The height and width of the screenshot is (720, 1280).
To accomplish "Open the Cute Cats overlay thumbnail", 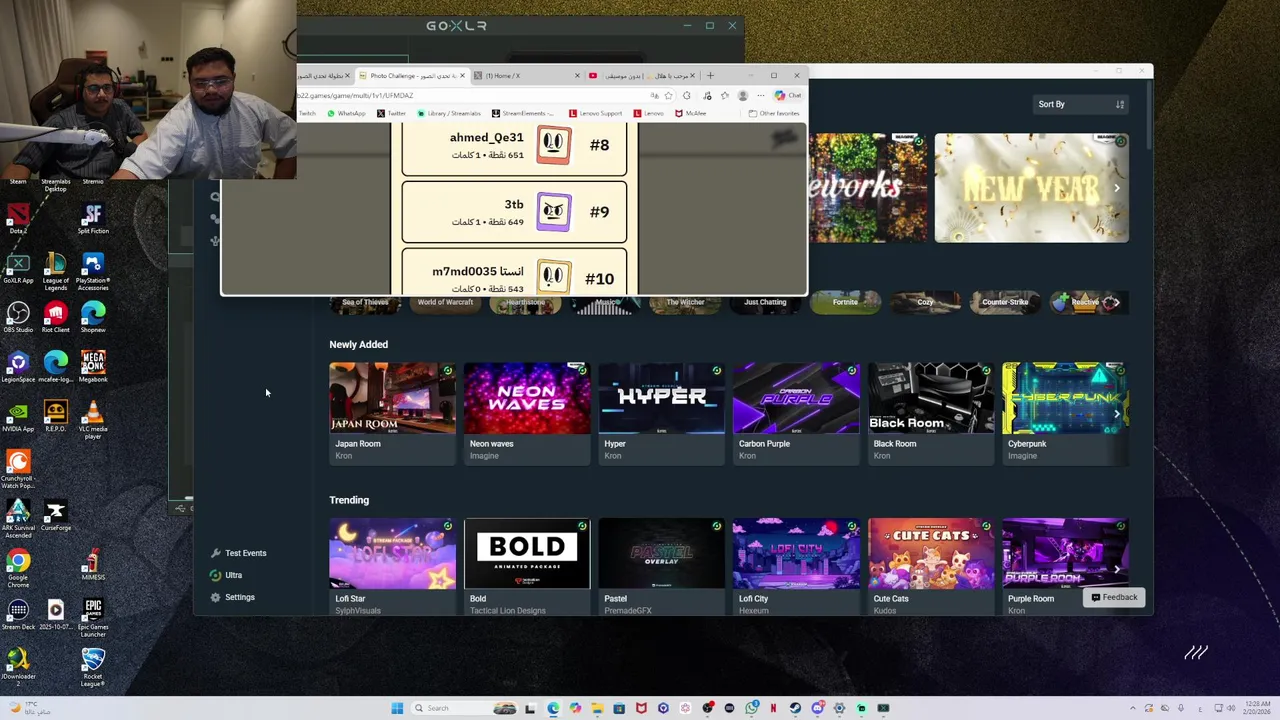I will tap(930, 553).
